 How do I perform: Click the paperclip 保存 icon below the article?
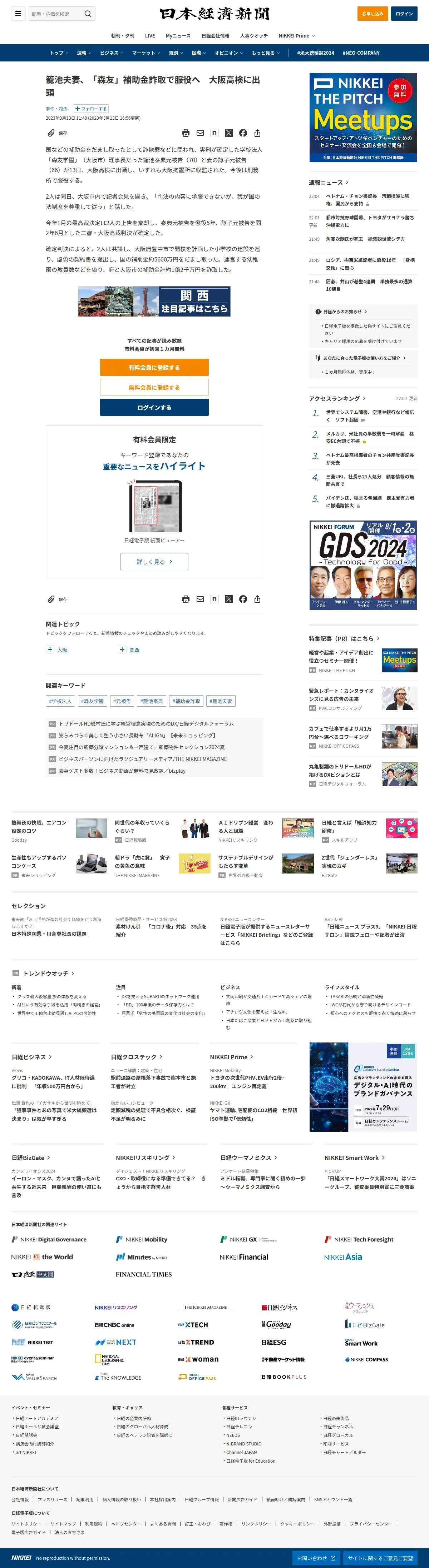(x=52, y=599)
